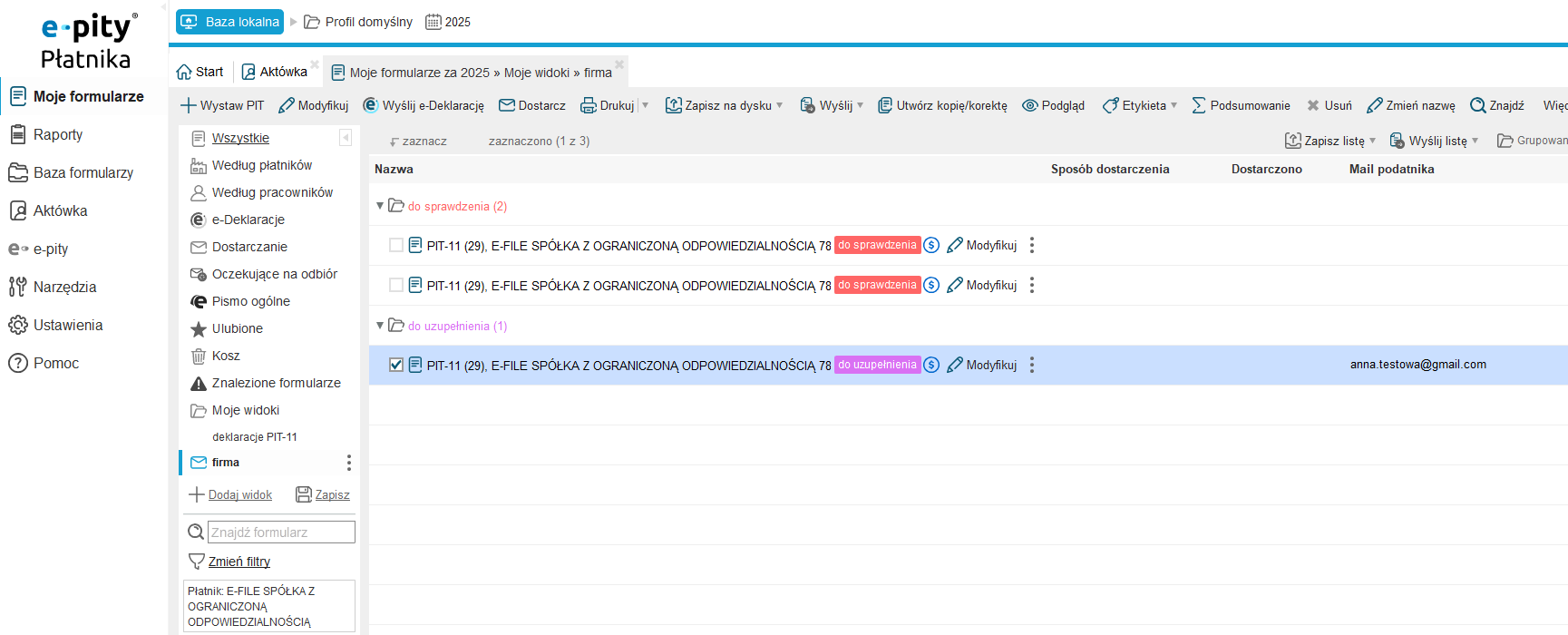This screenshot has width=1568, height=635.
Task: Click the Drukuj printer icon
Action: (x=589, y=105)
